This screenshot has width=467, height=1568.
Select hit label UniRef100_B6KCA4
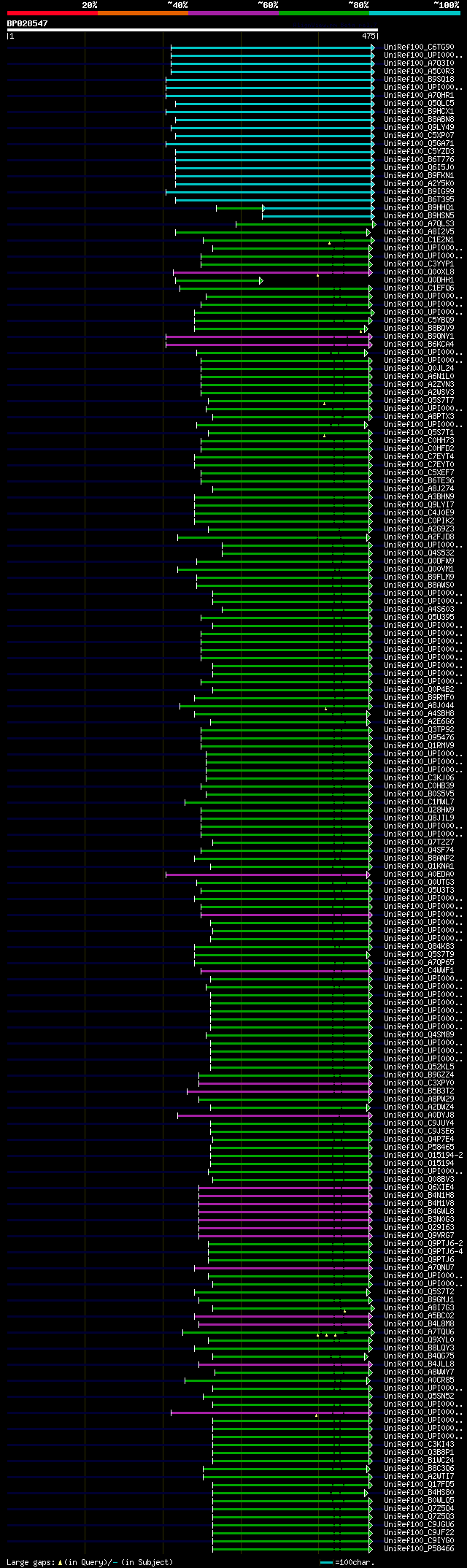[x=419, y=345]
